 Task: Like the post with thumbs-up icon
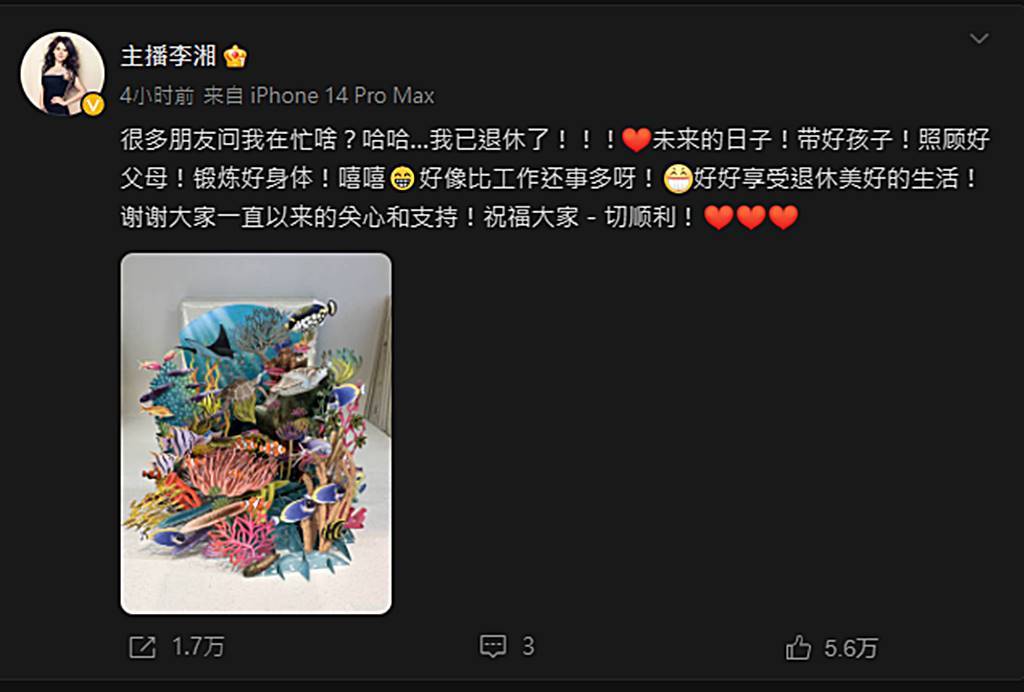pos(798,648)
